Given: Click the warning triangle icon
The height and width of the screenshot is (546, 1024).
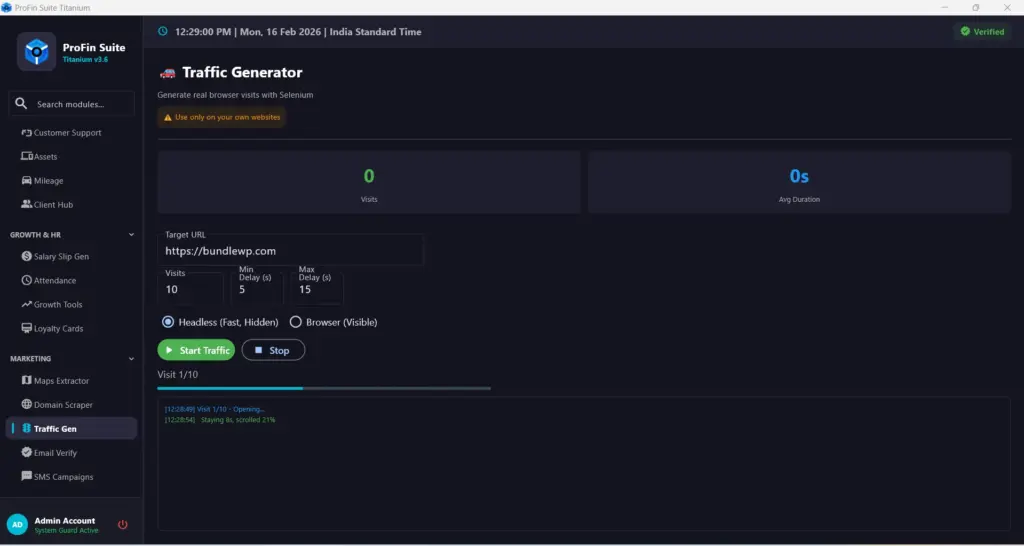Looking at the screenshot, I should tap(168, 118).
